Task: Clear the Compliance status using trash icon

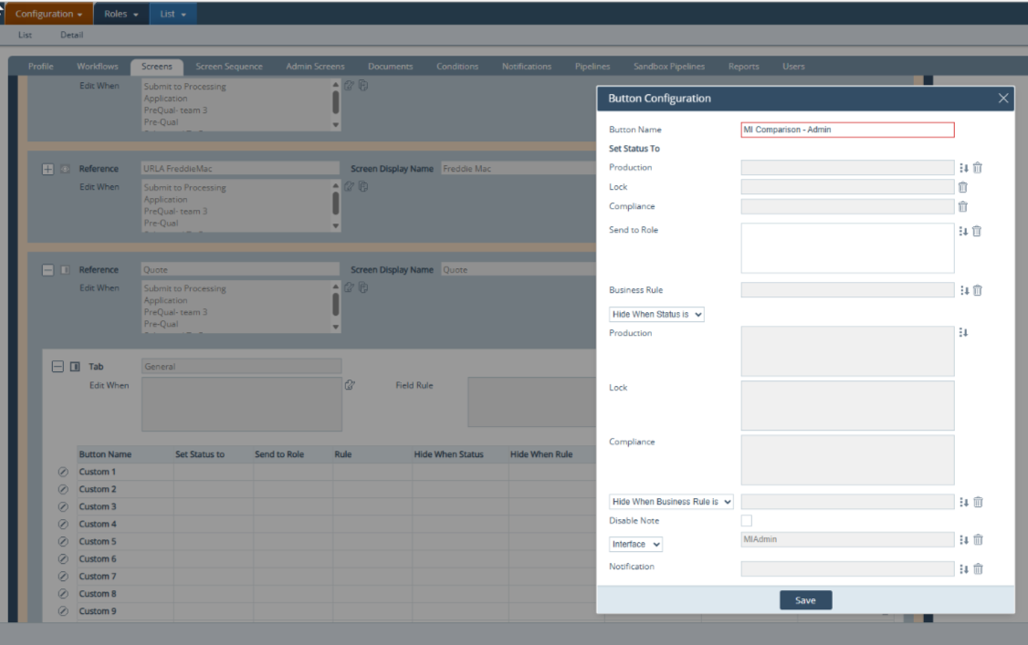Action: [x=963, y=206]
